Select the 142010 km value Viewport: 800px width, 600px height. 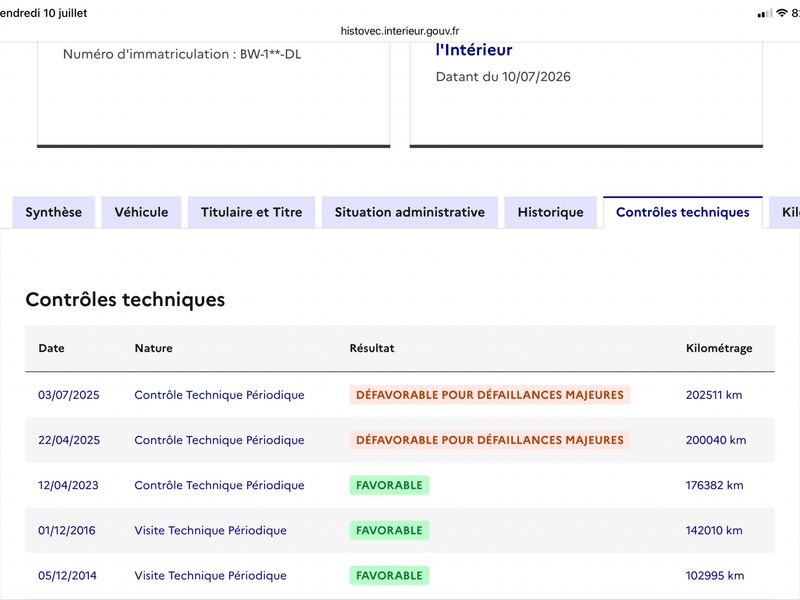(x=714, y=531)
